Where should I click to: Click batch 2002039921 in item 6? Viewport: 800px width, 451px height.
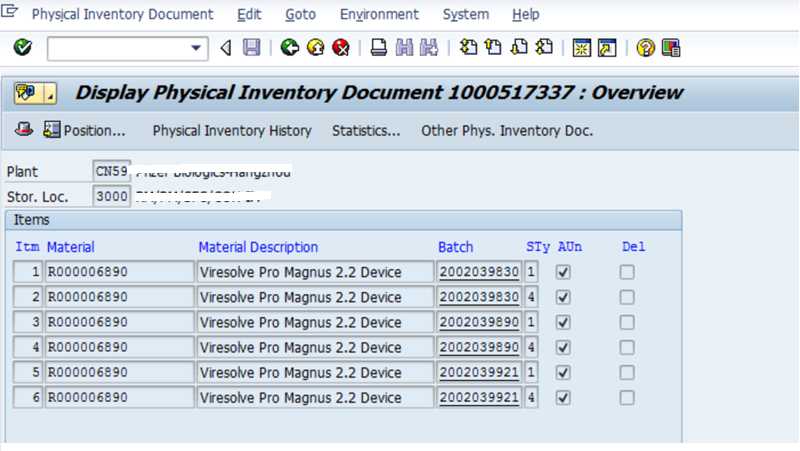point(479,397)
